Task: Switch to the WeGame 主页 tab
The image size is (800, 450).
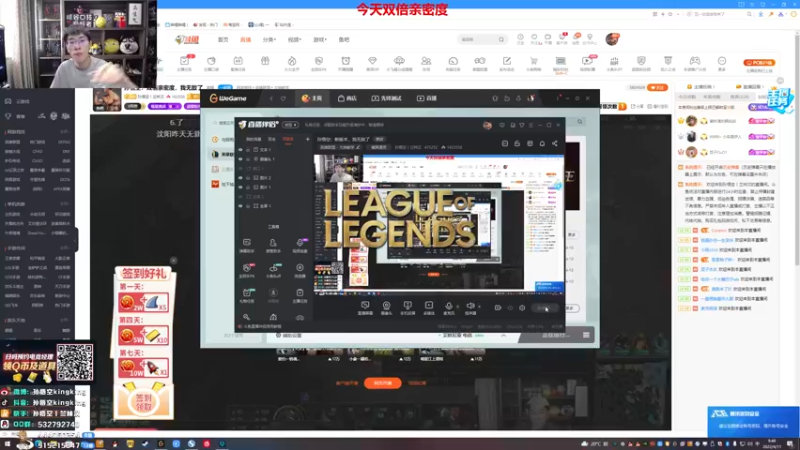Action: (x=312, y=98)
